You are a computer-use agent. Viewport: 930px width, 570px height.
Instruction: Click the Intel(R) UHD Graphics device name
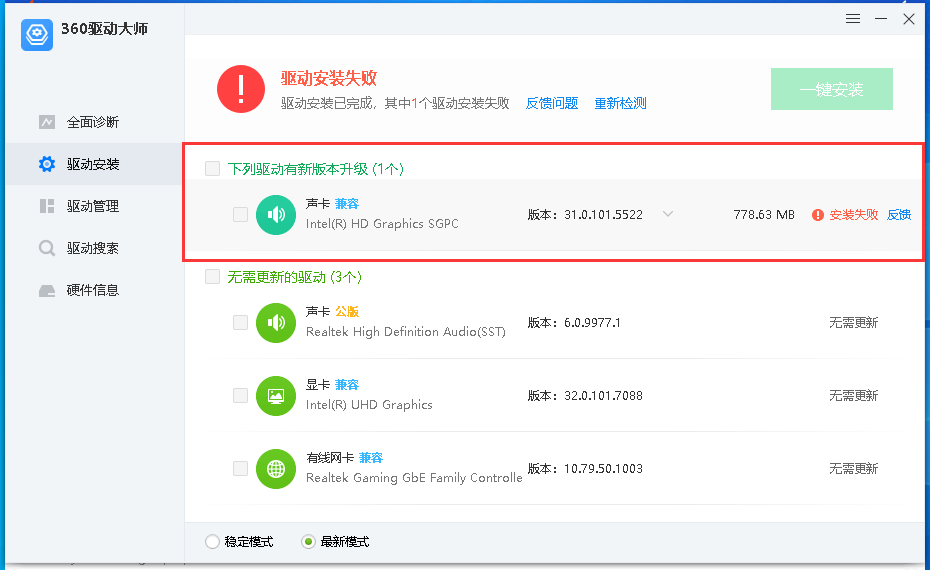tap(369, 405)
